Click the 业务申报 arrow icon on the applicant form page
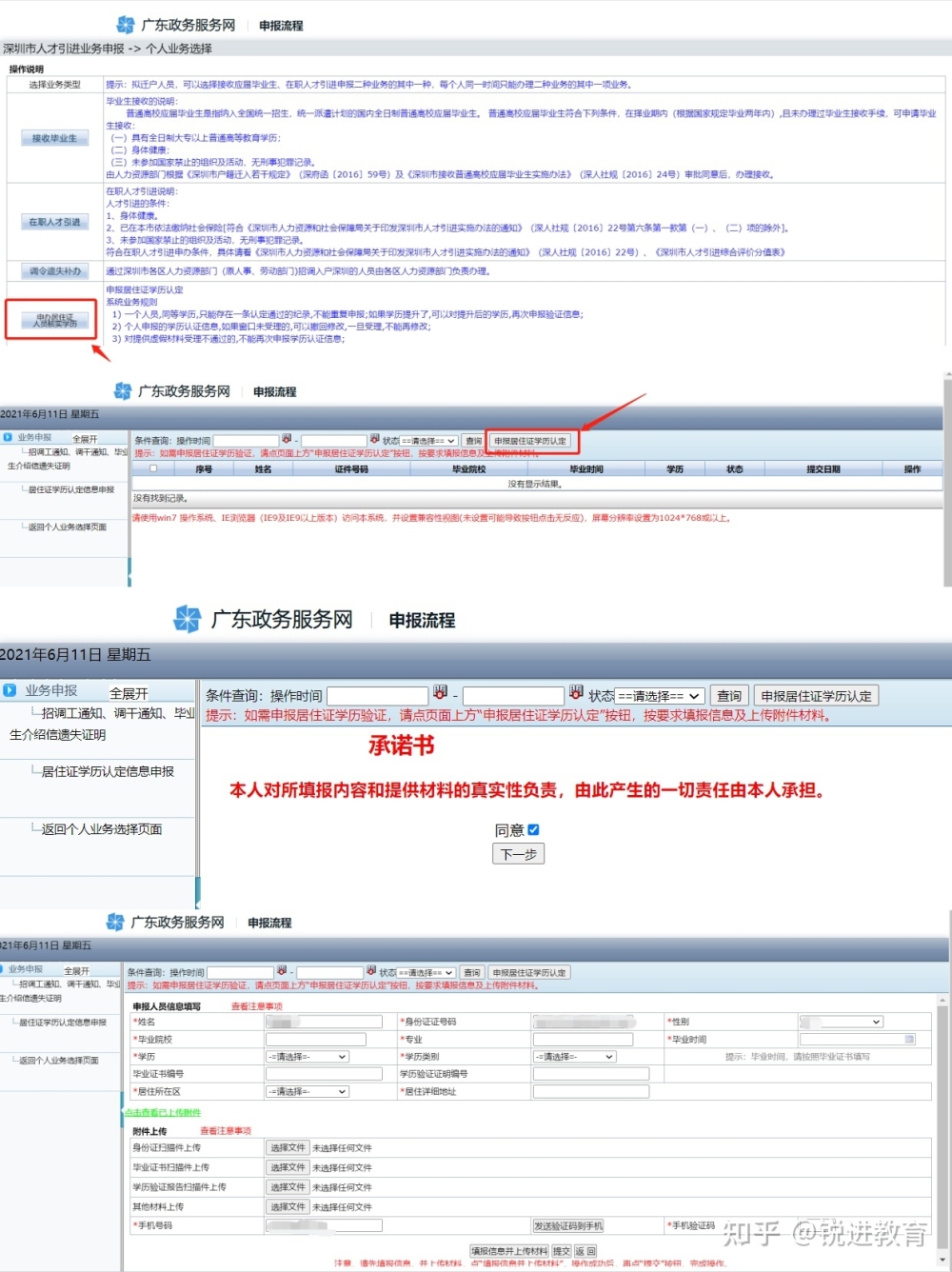 click(x=4, y=969)
